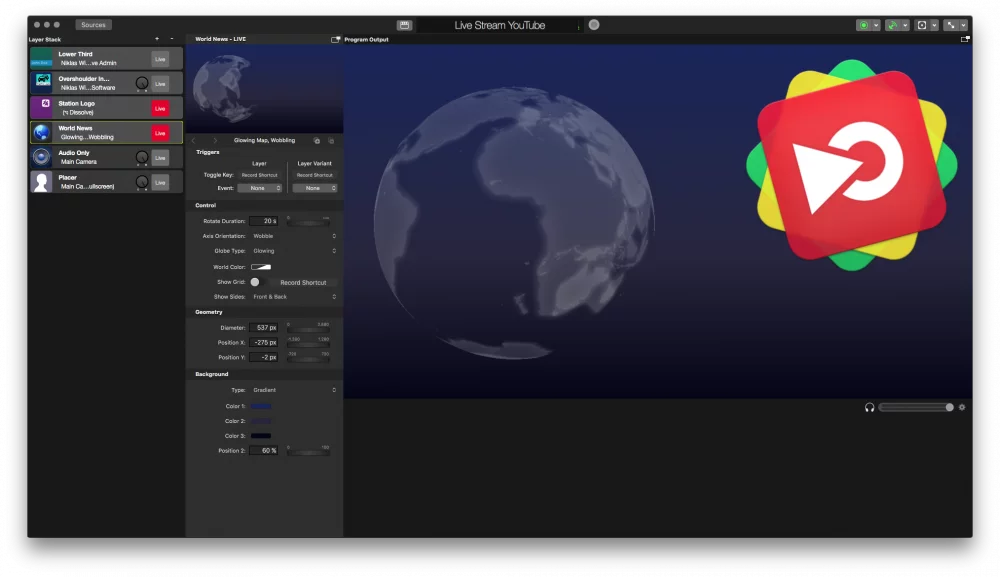Click gray circle status indicator in title bar
The image size is (1000, 577).
pos(594,25)
